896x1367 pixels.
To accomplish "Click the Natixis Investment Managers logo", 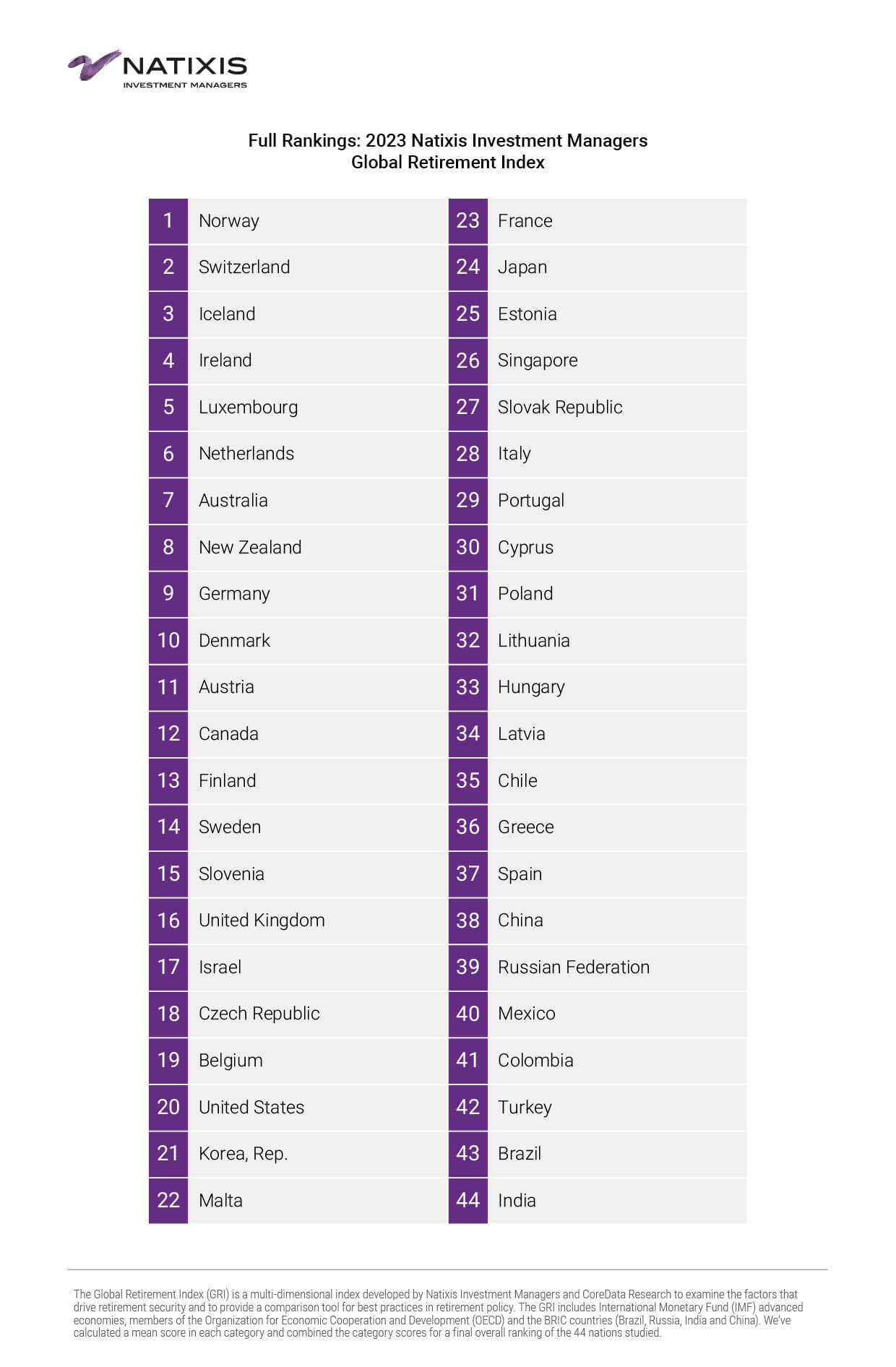I will (x=158, y=69).
